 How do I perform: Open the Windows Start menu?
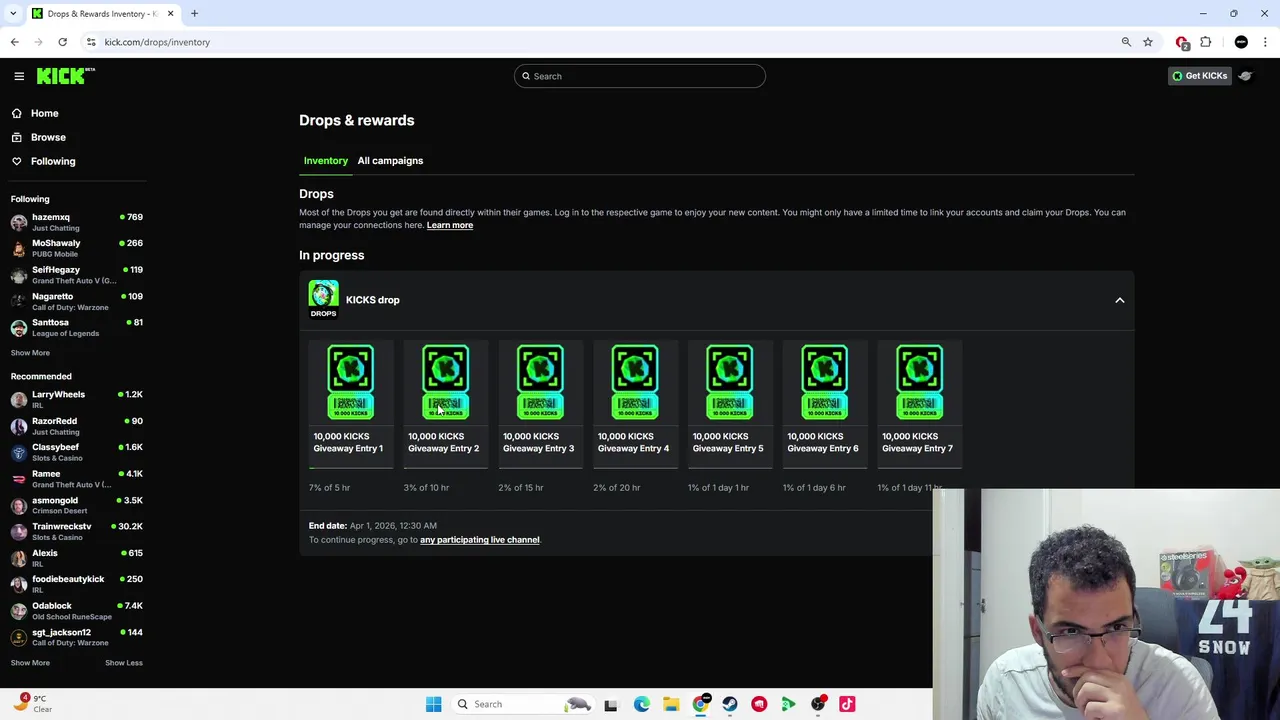pos(433,704)
